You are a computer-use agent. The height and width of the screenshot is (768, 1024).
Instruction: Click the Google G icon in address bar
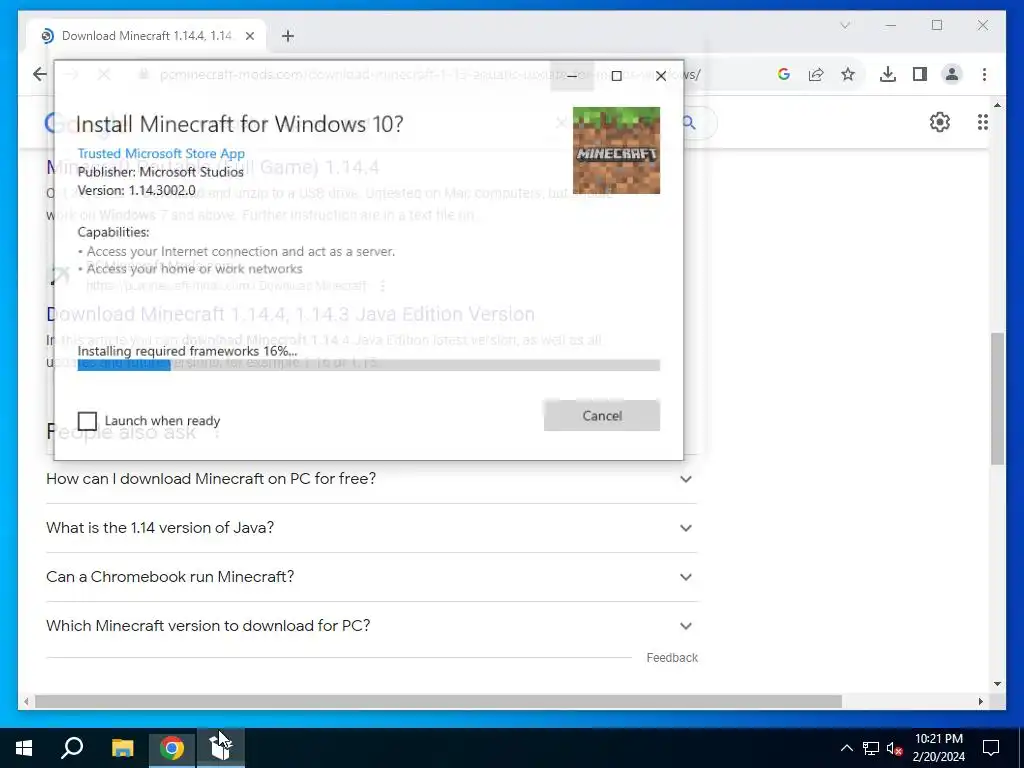click(x=784, y=74)
